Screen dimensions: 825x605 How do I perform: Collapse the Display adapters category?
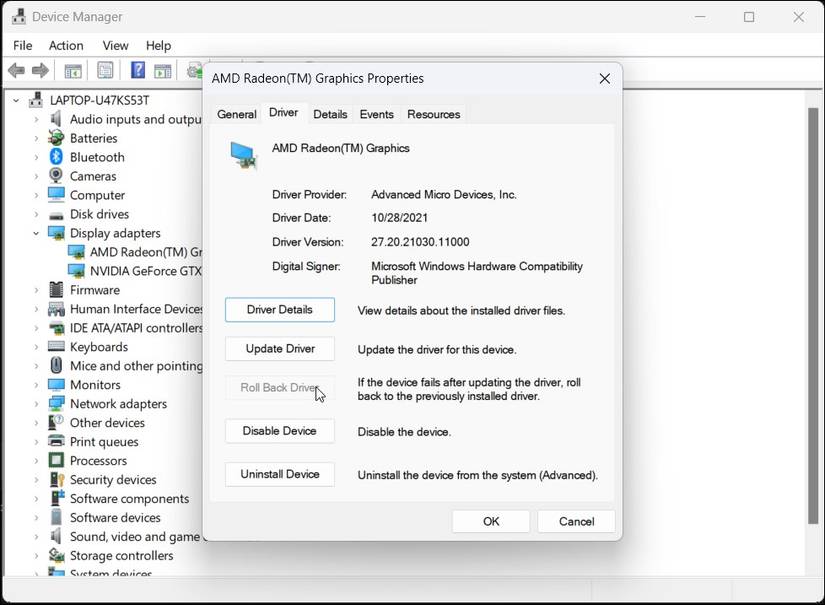(x=35, y=233)
